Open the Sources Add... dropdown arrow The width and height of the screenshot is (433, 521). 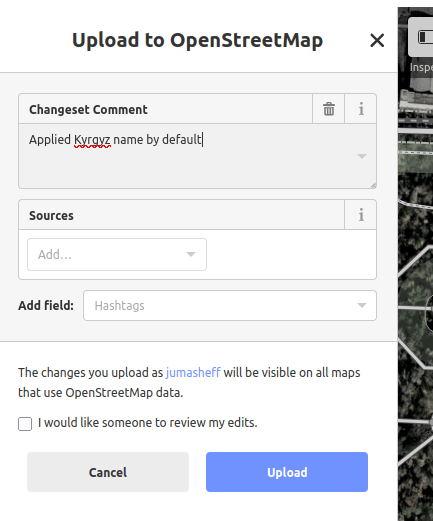(x=191, y=254)
